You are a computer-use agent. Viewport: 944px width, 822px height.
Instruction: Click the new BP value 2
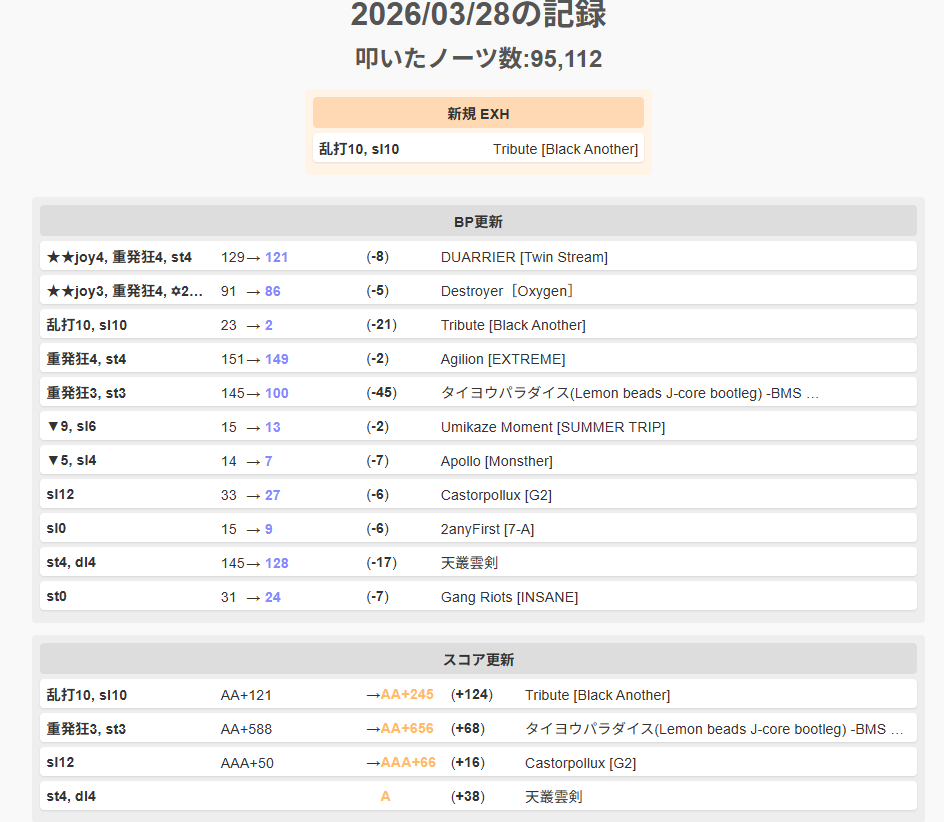click(269, 325)
